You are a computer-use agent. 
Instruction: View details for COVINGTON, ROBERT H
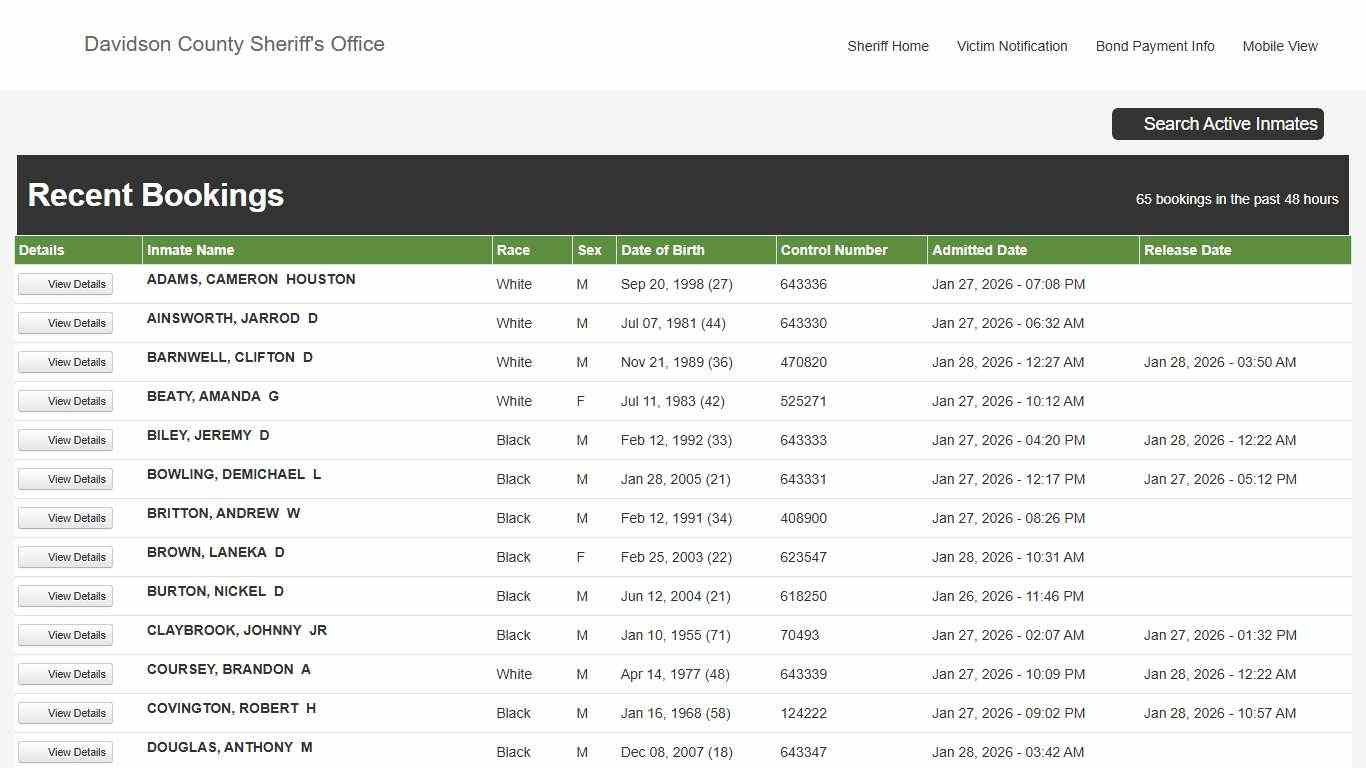65,713
